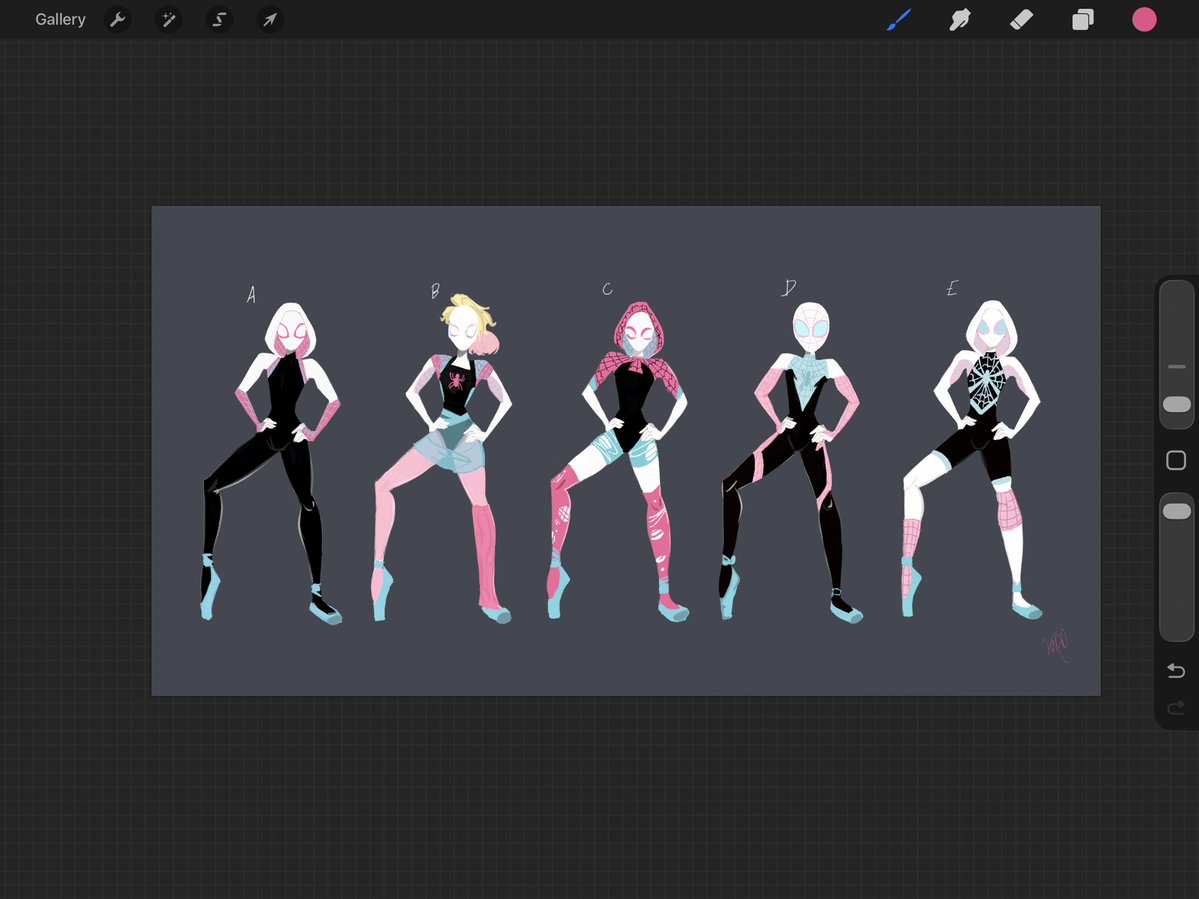Image resolution: width=1199 pixels, height=899 pixels.
Task: Tap the pink-hooded figure labeled C
Action: (x=619, y=461)
